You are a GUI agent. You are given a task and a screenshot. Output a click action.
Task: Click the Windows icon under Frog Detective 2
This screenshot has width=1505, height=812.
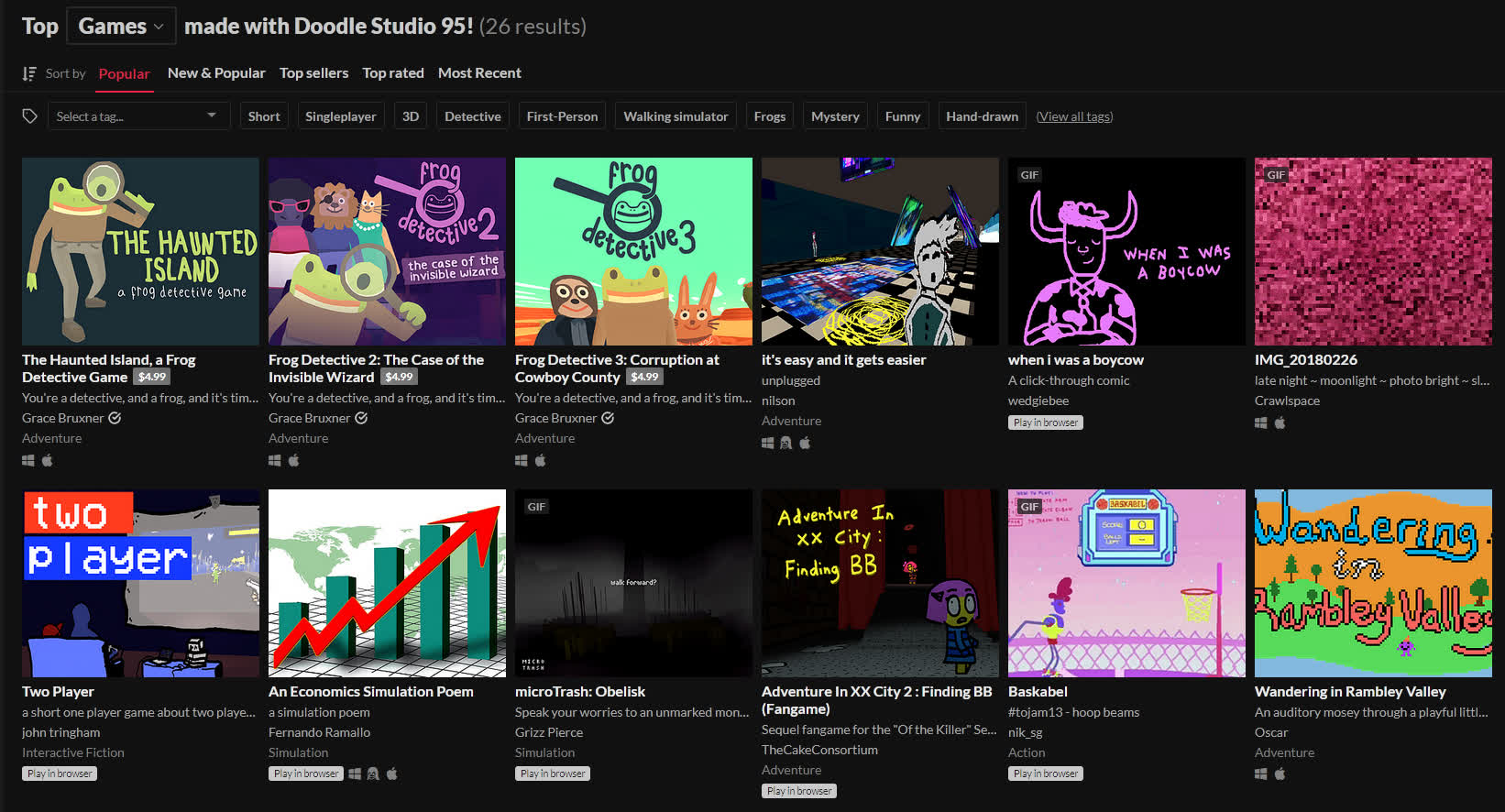tap(275, 460)
